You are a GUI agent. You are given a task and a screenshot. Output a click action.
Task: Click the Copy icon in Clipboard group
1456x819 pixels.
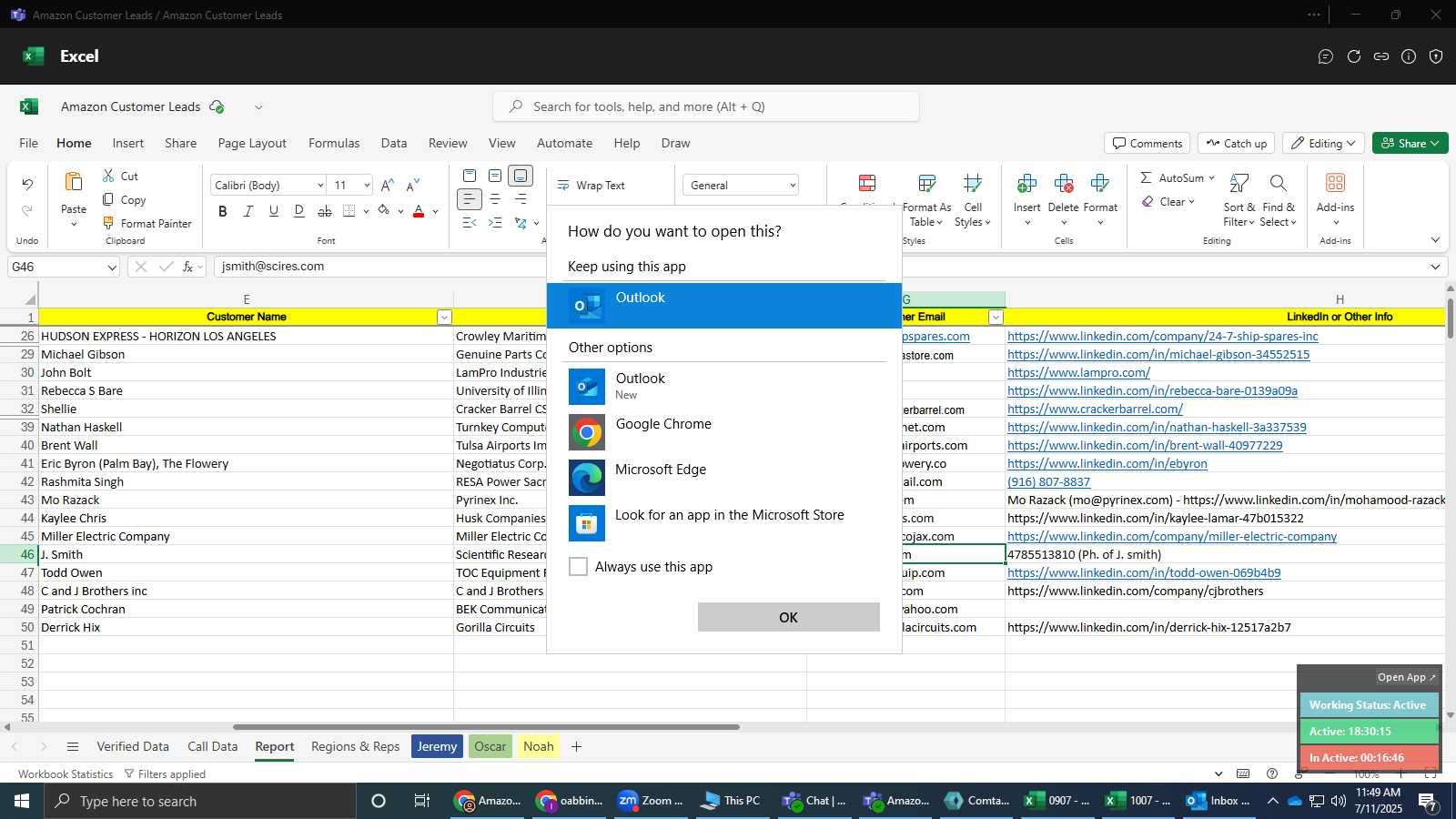[108, 199]
